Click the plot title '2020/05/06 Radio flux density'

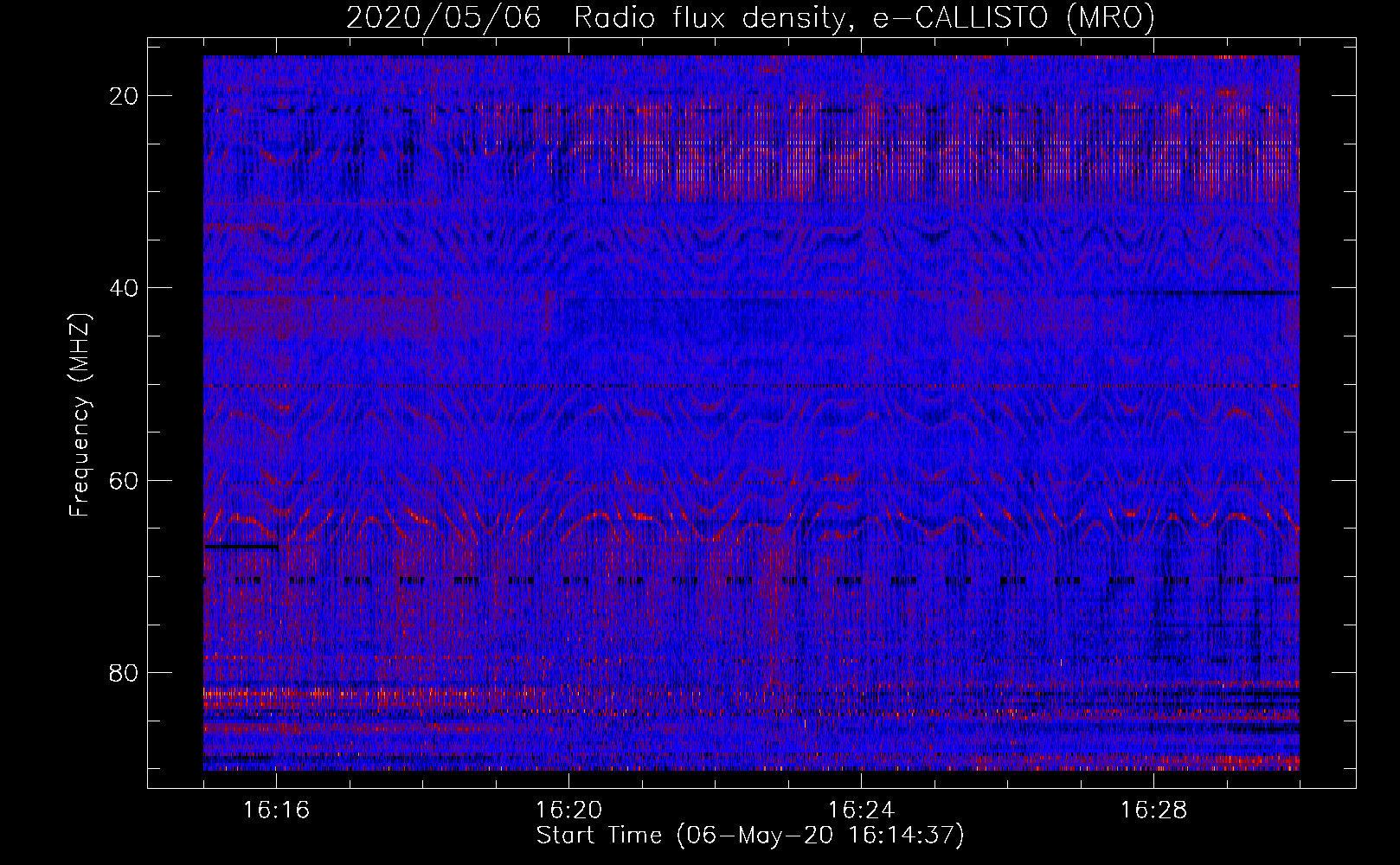pos(750,18)
